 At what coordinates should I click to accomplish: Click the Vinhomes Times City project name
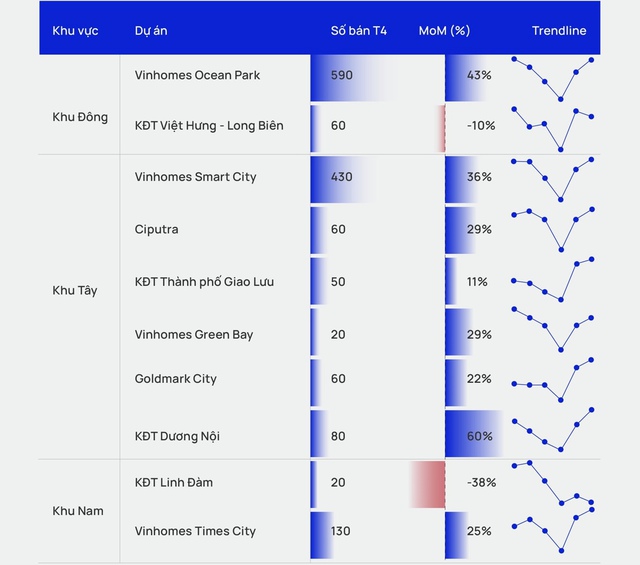[x=195, y=531]
